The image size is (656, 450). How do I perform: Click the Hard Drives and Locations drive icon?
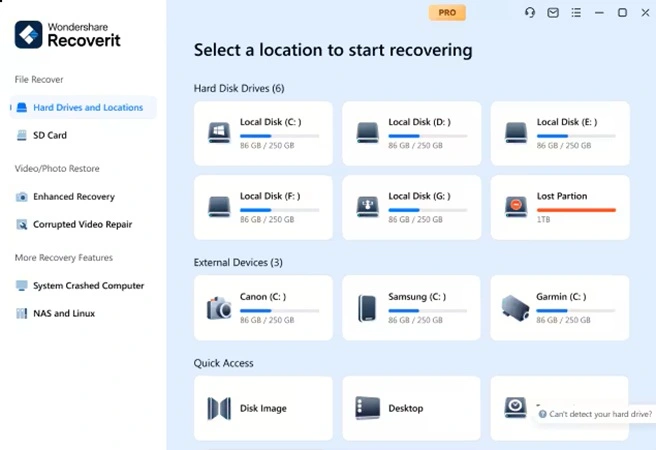22,107
